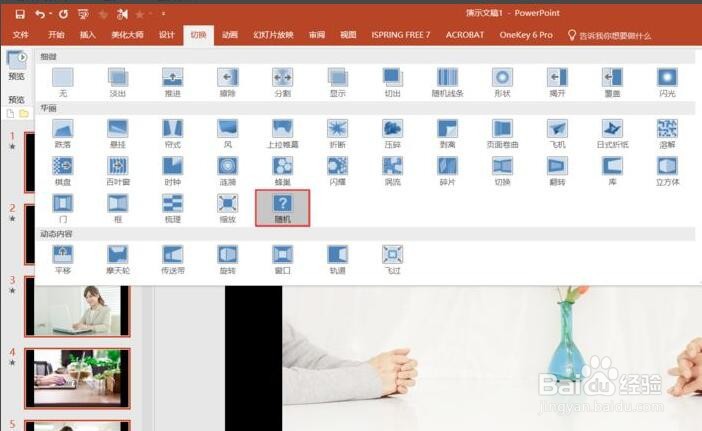Apply the 随机线条 (Random Bars) transition
Screen dimensions: 702x431
(x=448, y=83)
